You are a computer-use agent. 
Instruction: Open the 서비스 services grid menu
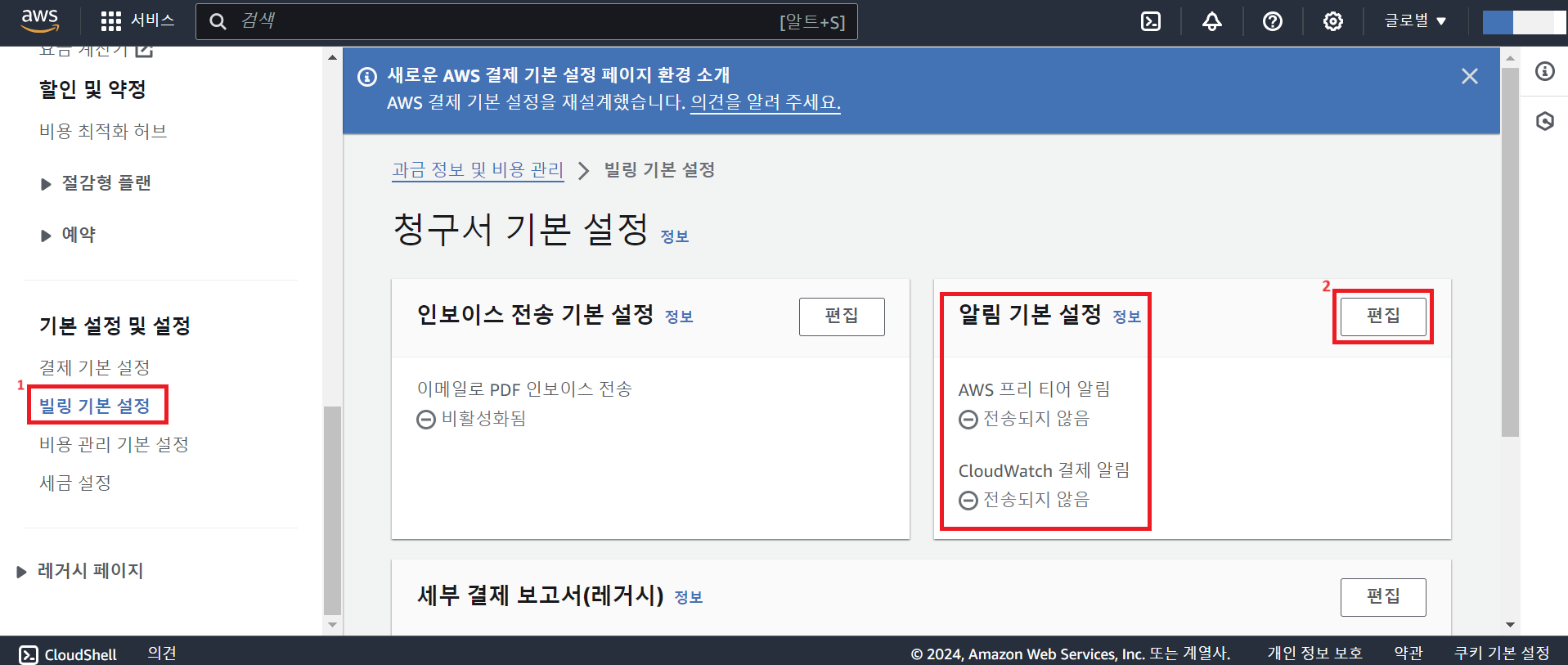click(x=137, y=20)
